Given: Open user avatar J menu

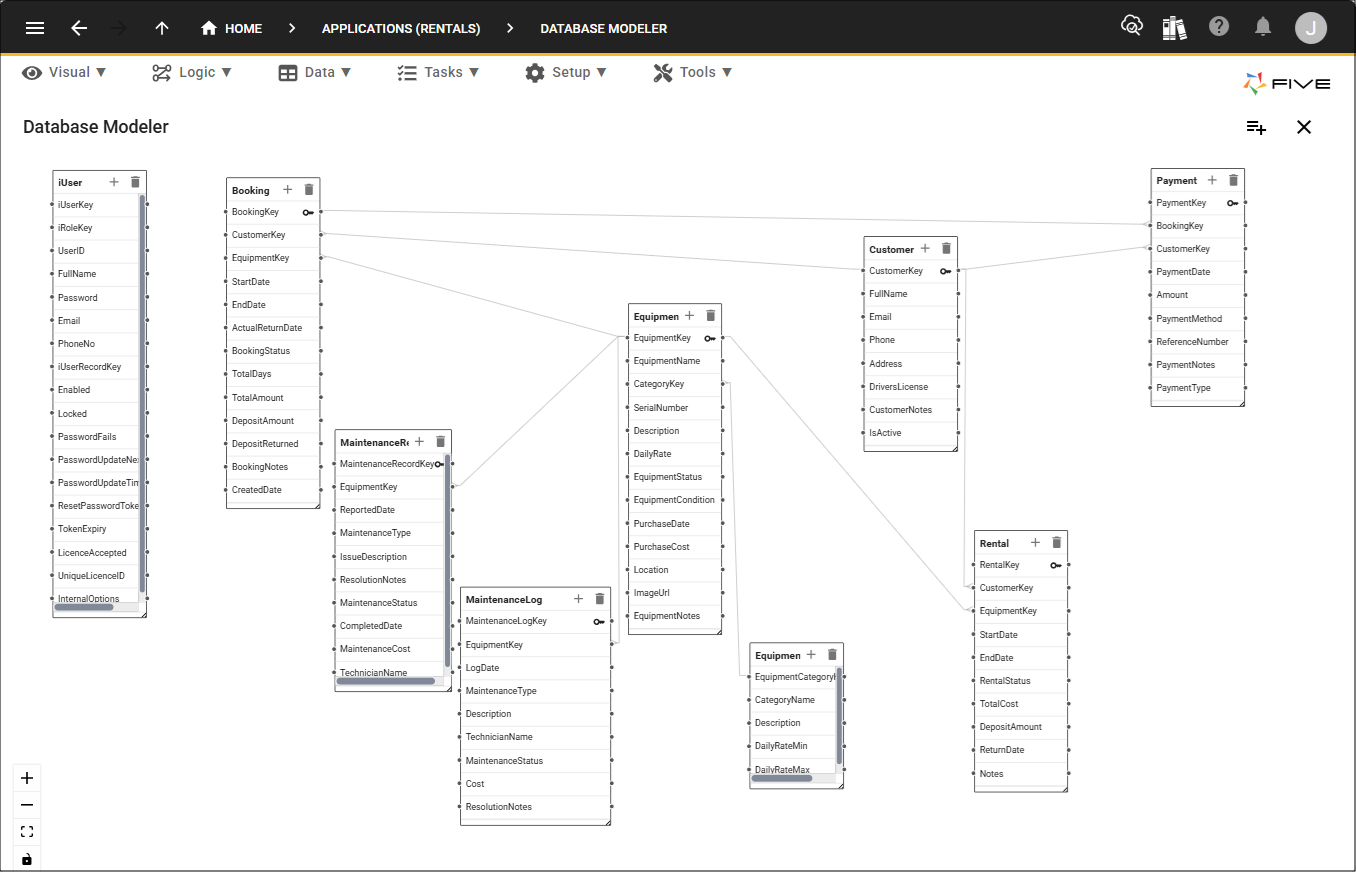Looking at the screenshot, I should point(1311,28).
